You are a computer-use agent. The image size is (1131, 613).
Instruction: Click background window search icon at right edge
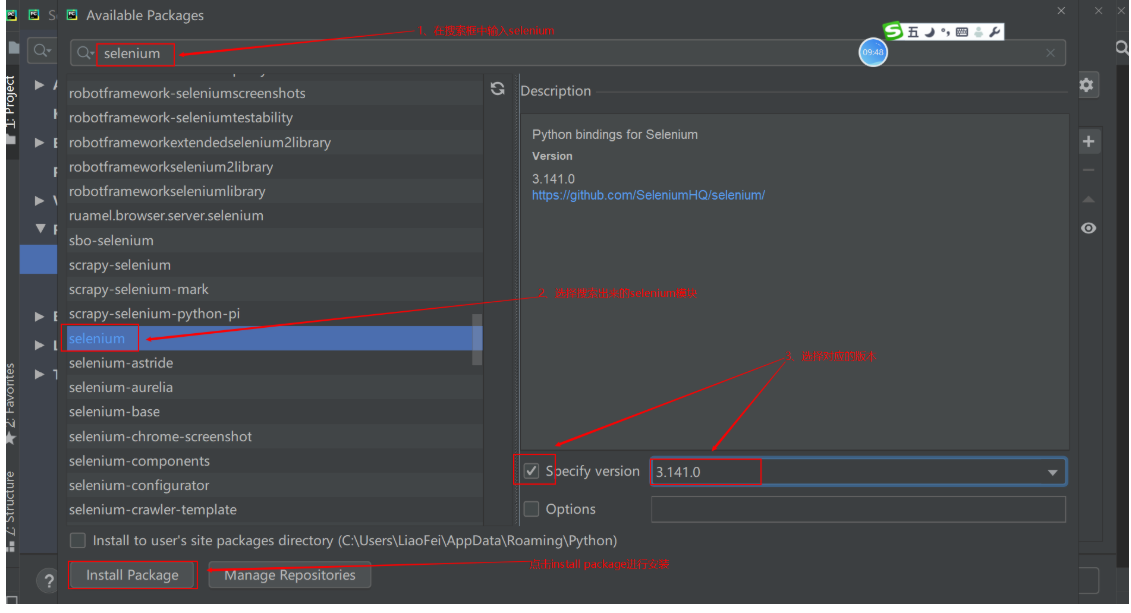pyautogui.click(x=1122, y=48)
